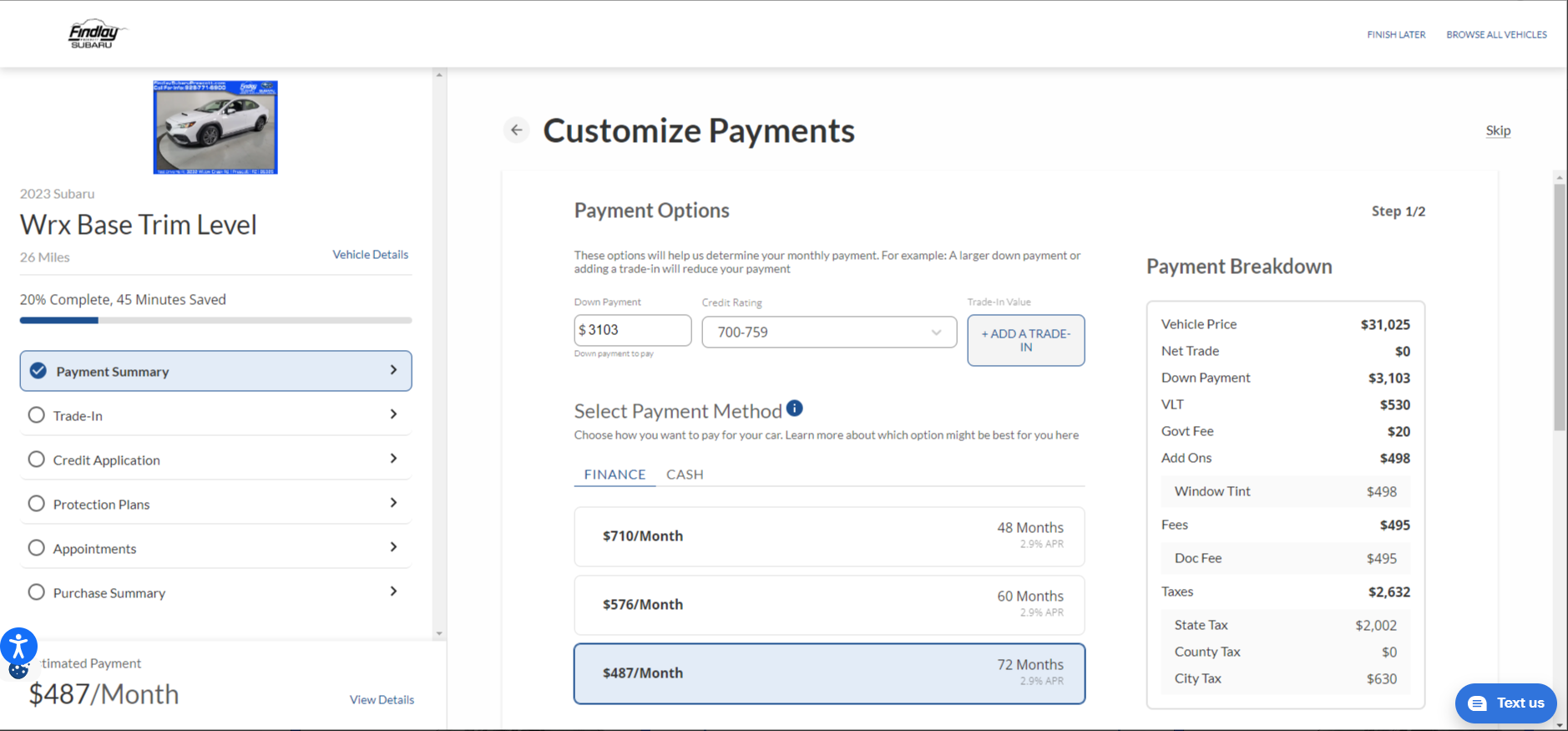Screen dimensions: 1568x731
Task: Click the info icon next to Select Payment Method
Action: (795, 409)
